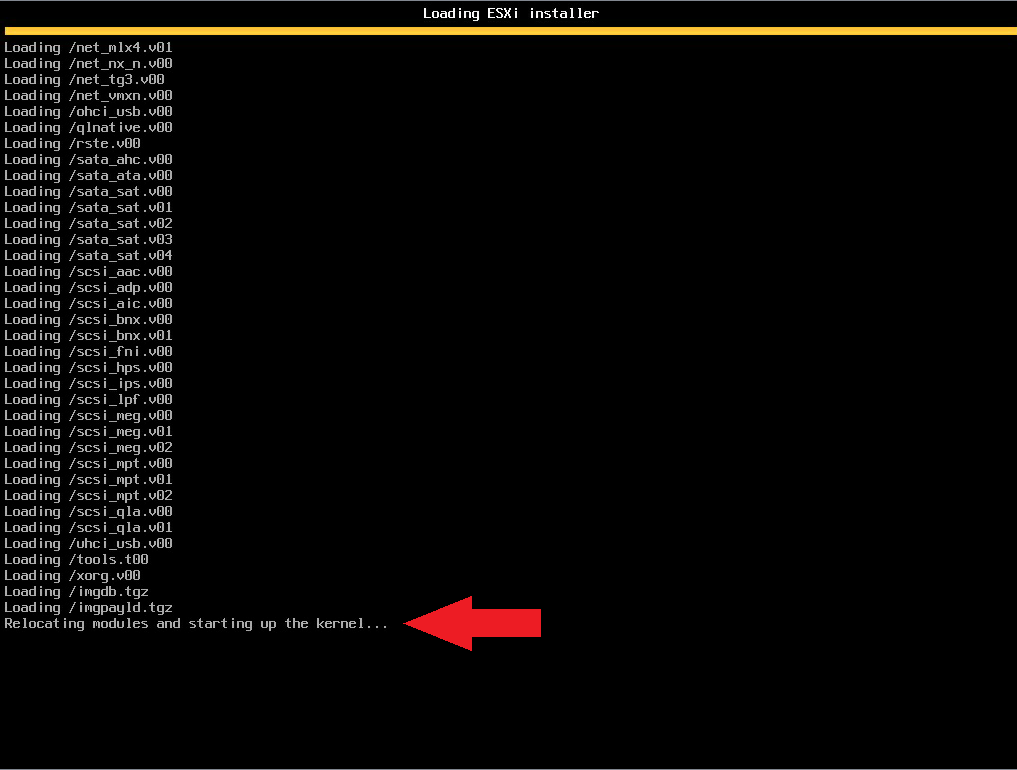1017x770 pixels.
Task: Select the line 'Loading /net_mlx4.v01'
Action: (x=88, y=47)
